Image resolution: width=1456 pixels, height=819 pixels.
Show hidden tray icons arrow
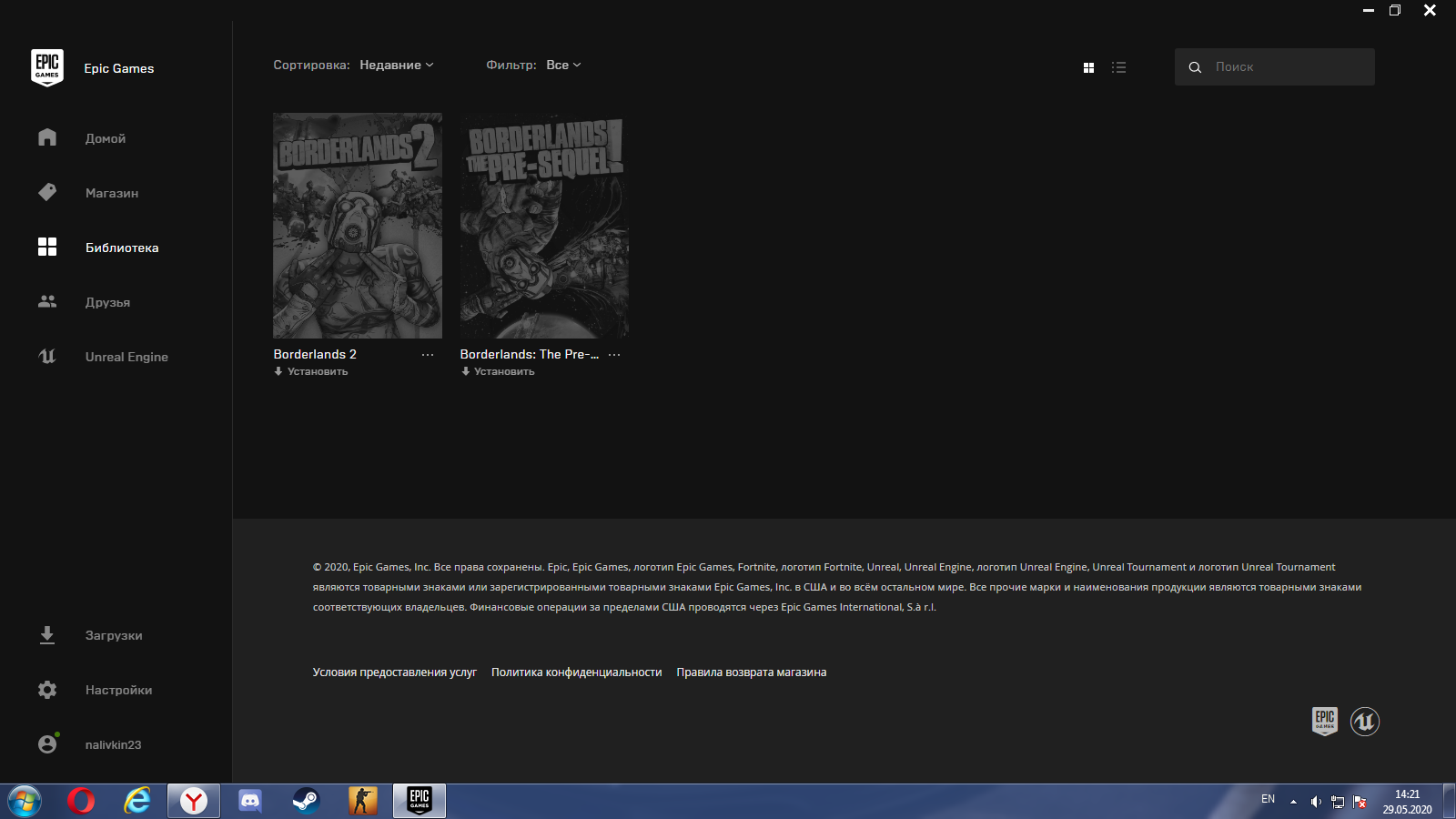[x=1293, y=802]
